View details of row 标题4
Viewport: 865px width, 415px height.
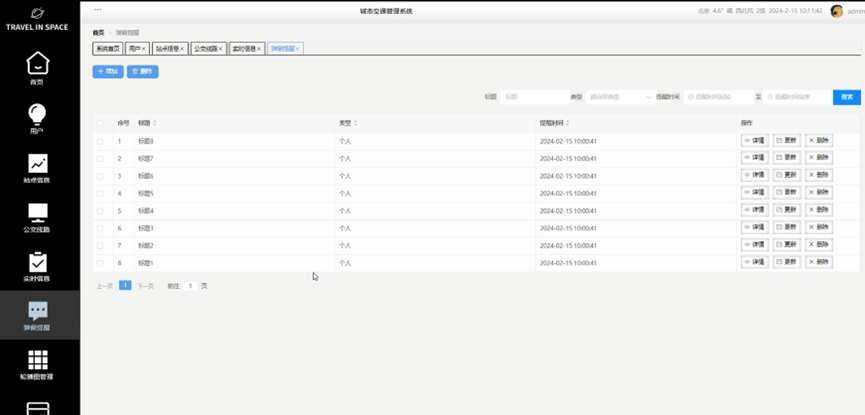[754, 210]
